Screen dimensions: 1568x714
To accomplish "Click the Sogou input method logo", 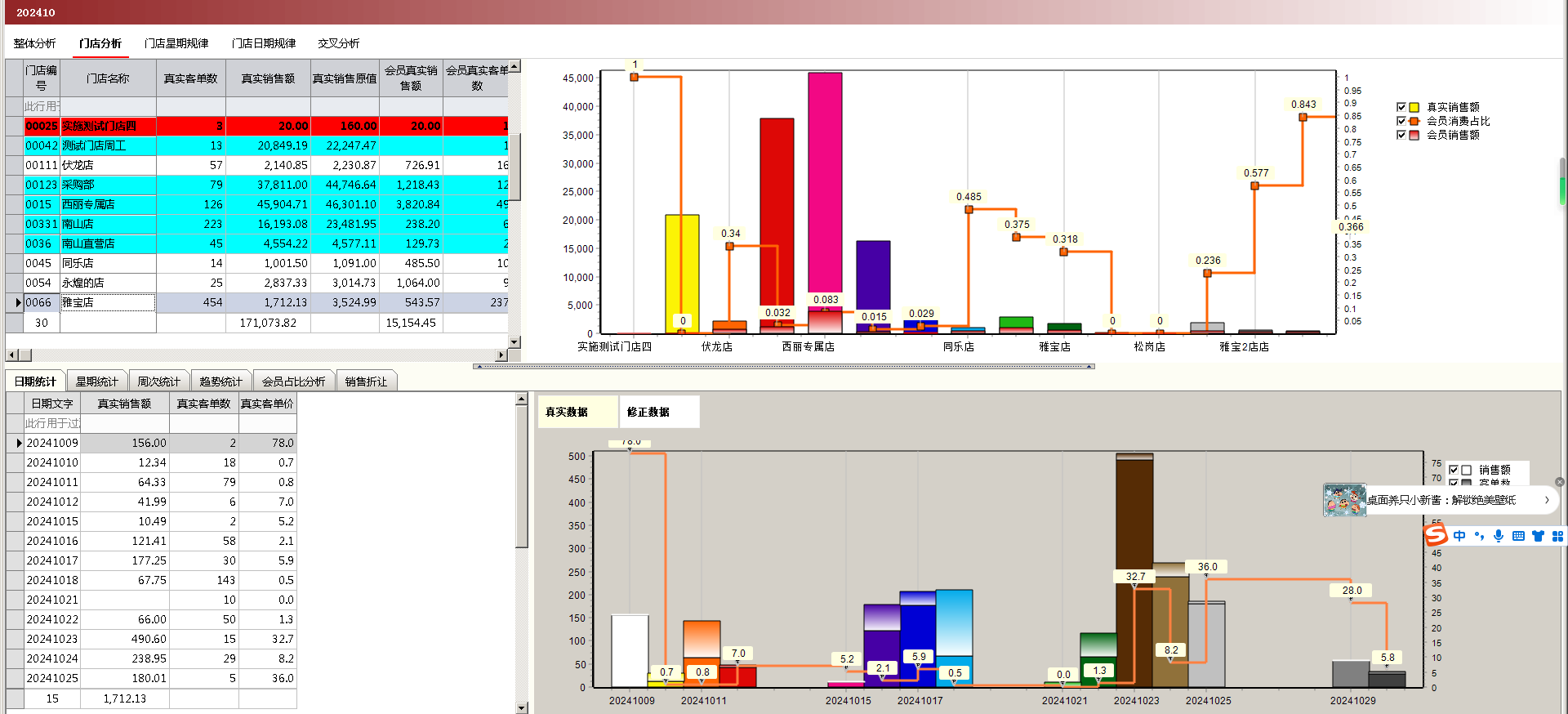I will [x=1436, y=535].
